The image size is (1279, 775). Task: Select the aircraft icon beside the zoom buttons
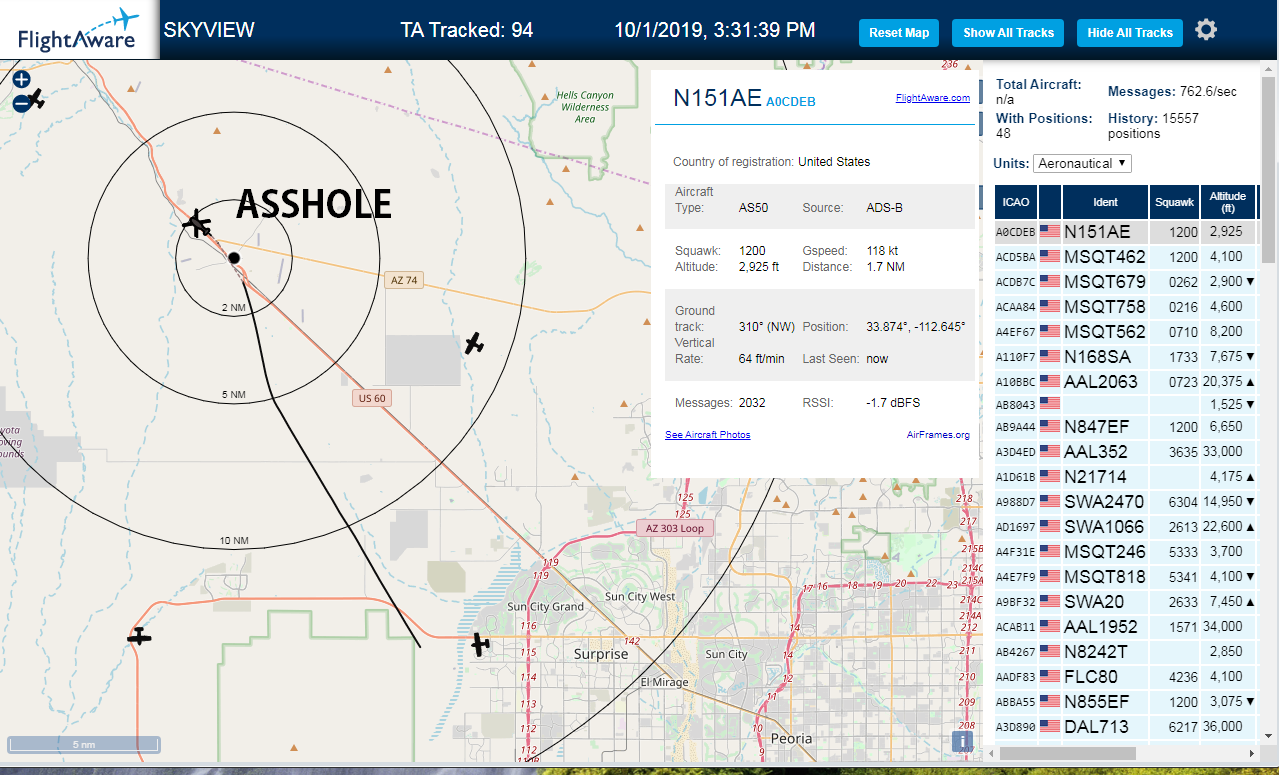coord(36,99)
